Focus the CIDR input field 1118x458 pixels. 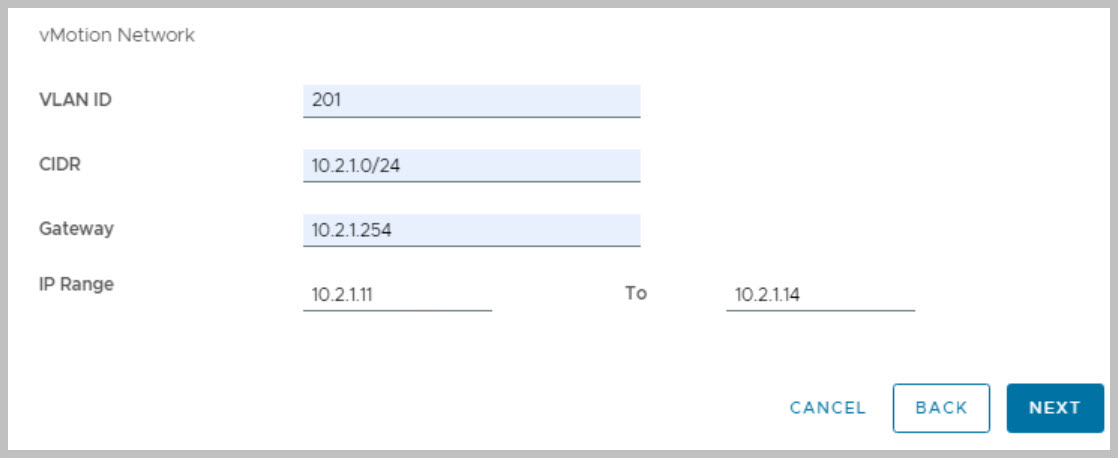point(470,165)
